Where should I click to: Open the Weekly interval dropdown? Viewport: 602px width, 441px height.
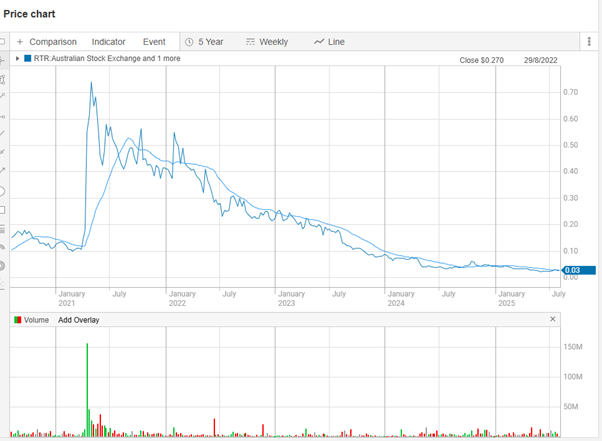[x=273, y=42]
